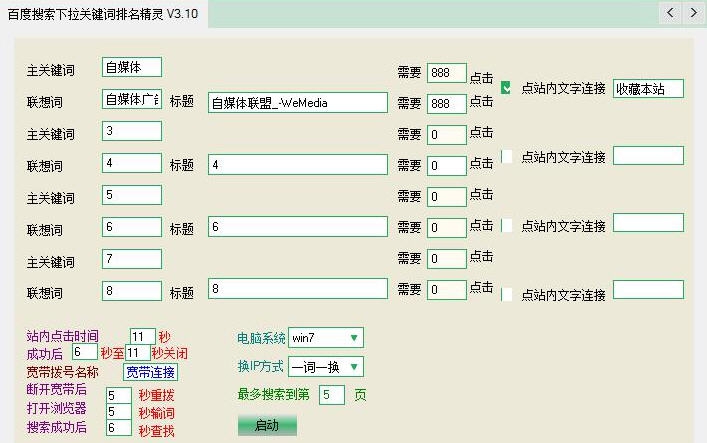
Task: Click the 需要 count field in keyword 5 row
Action: coord(446,197)
